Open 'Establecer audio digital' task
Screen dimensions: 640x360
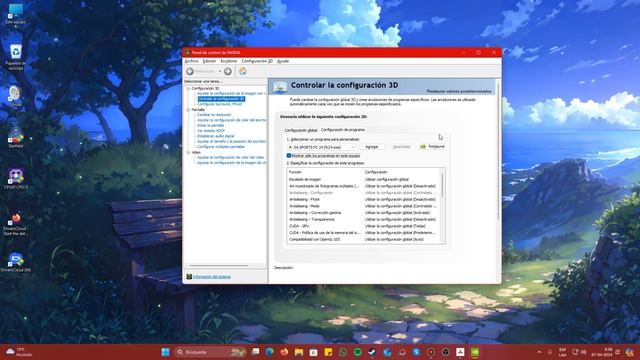point(216,136)
